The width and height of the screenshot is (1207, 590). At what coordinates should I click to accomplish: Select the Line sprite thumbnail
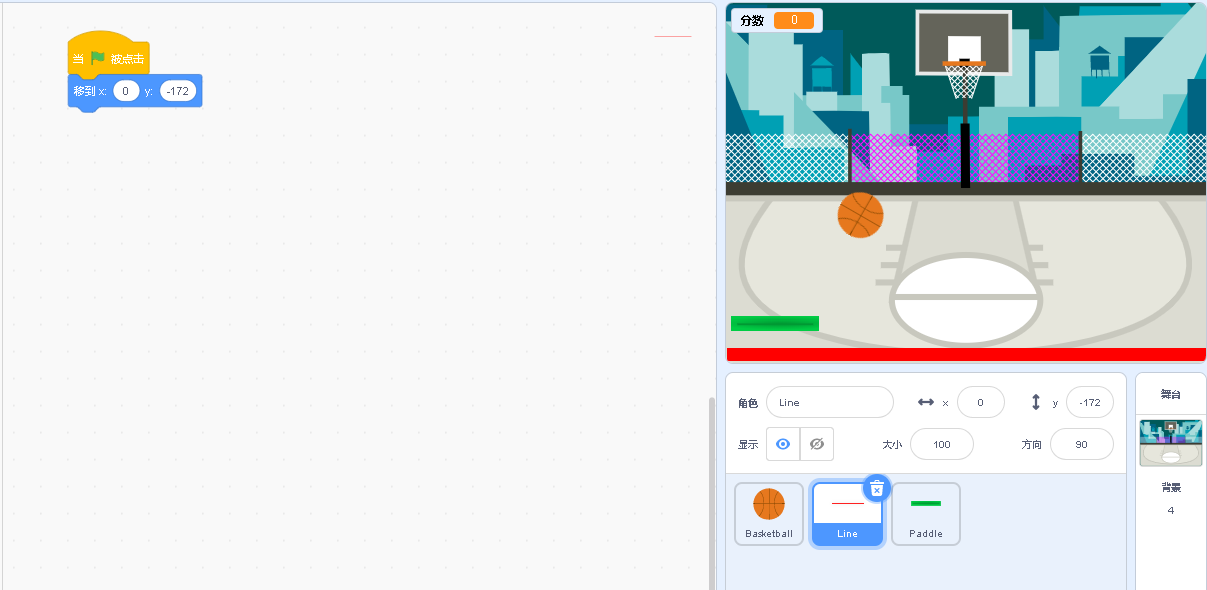click(847, 514)
